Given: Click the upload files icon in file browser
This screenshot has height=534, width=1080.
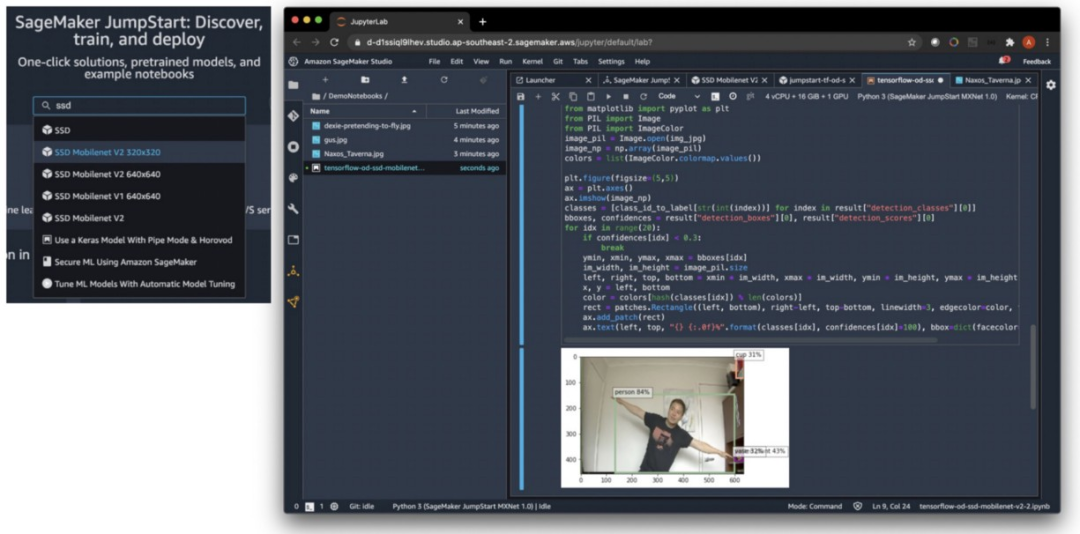Looking at the screenshot, I should pyautogui.click(x=404, y=80).
